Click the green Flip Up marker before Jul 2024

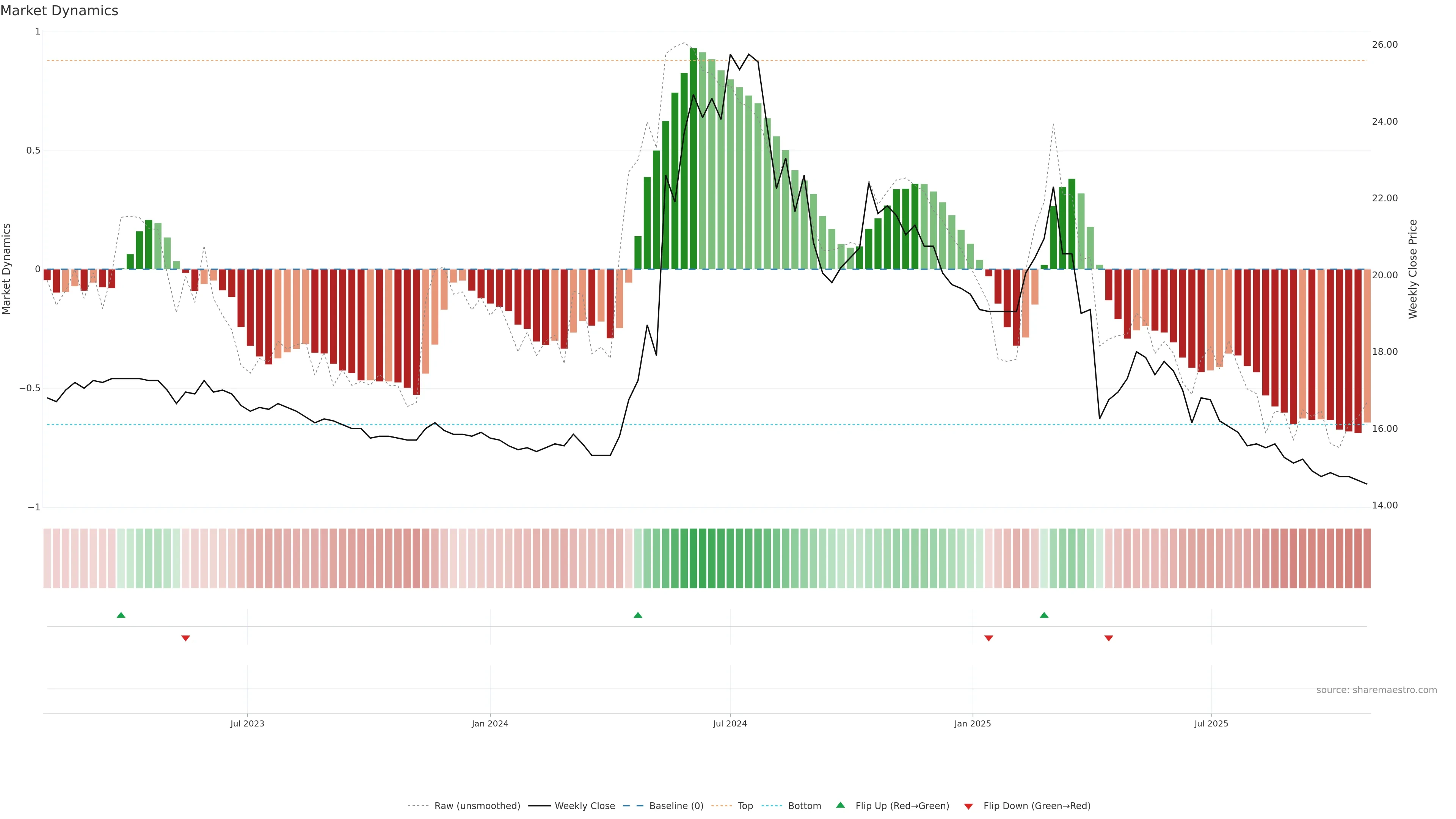click(637, 615)
